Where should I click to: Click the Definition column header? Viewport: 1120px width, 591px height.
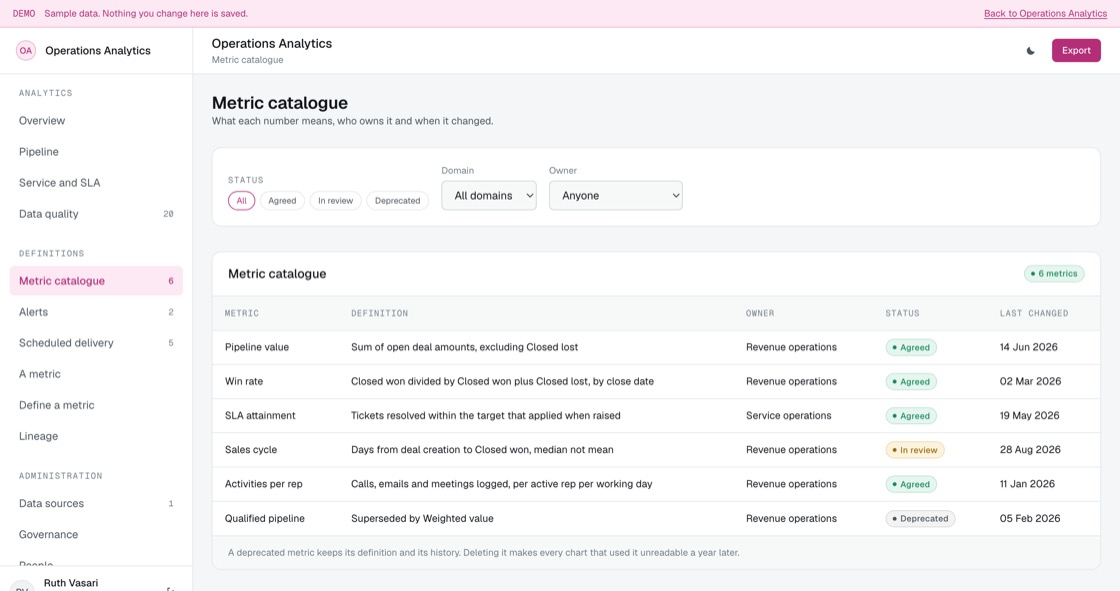[379, 313]
